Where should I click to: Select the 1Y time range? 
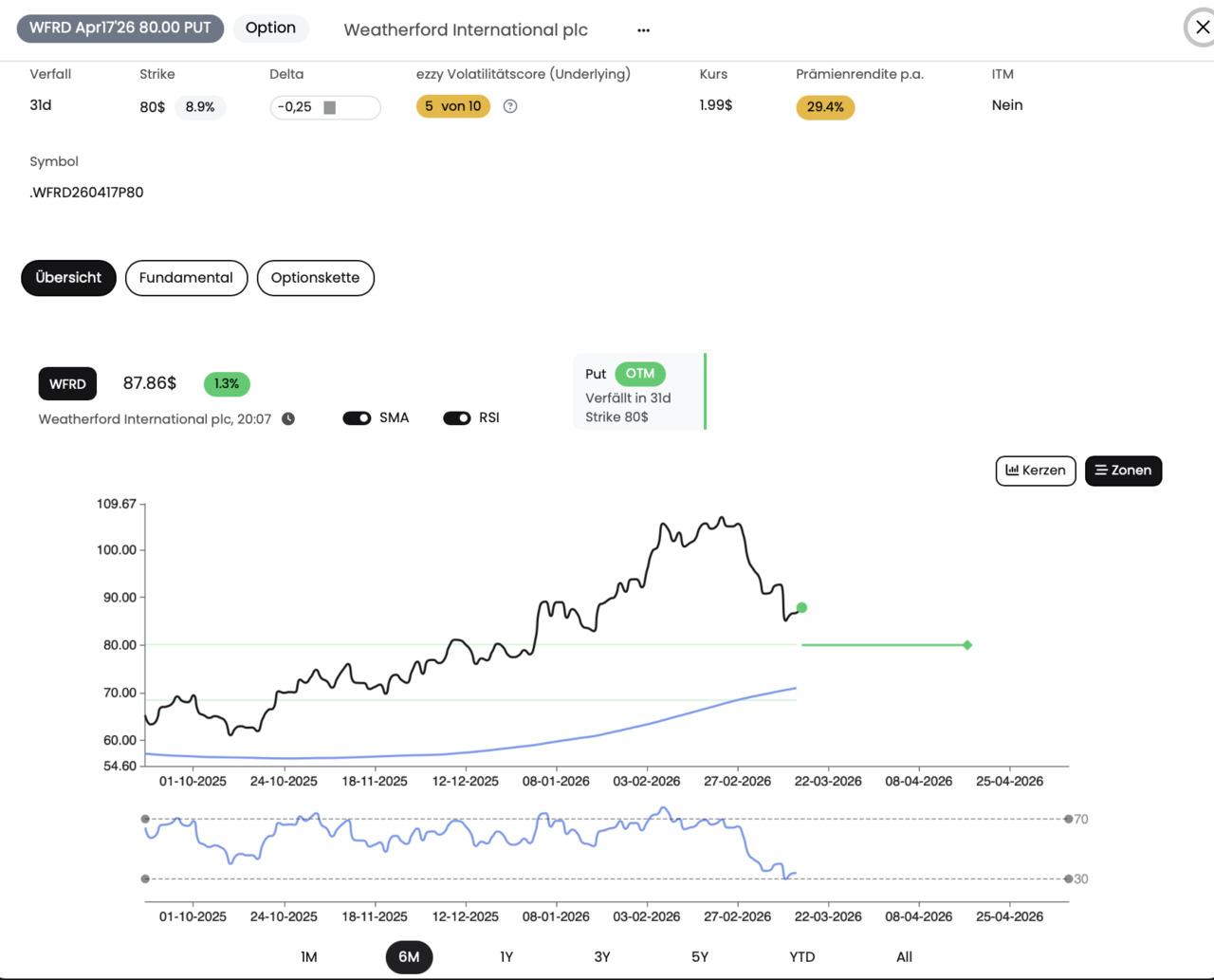pos(506,957)
